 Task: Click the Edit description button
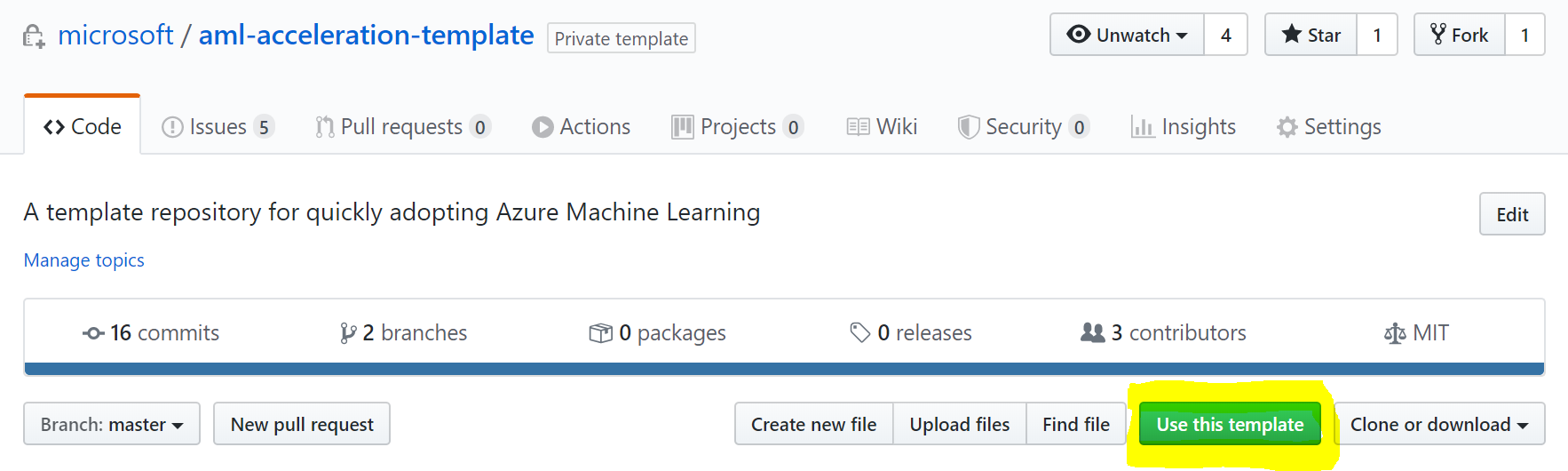pyautogui.click(x=1512, y=214)
